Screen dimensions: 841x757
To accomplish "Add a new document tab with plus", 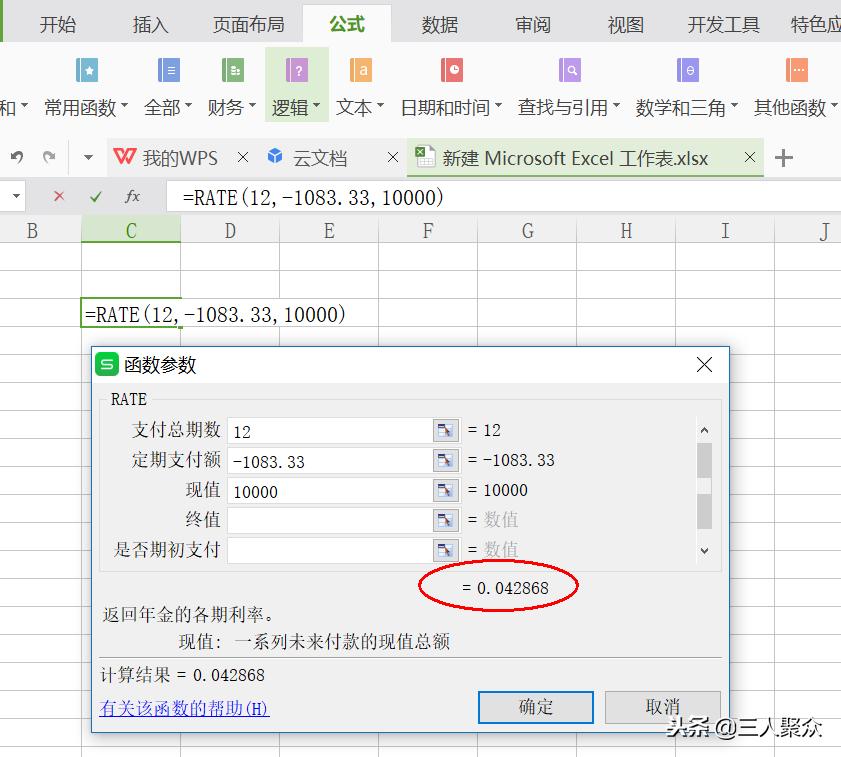I will coord(784,158).
